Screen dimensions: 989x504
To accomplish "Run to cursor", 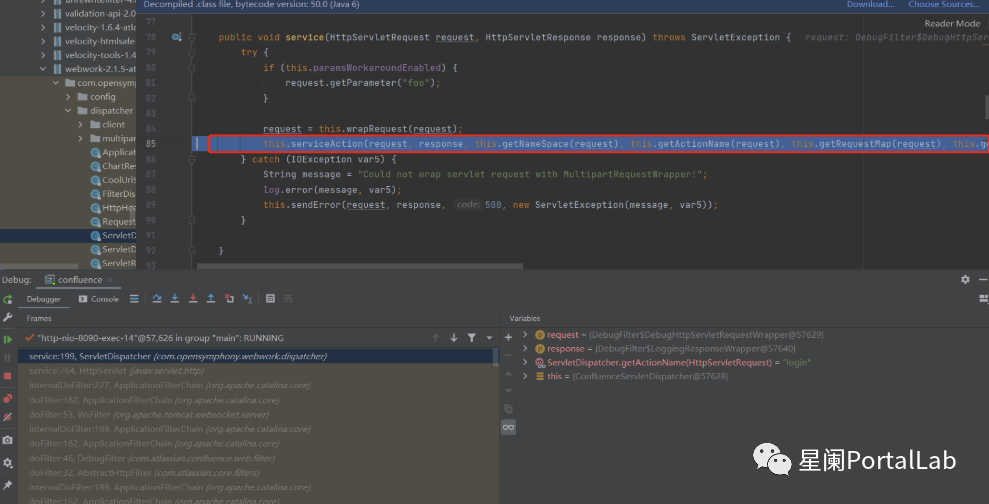I will pyautogui.click(x=247, y=299).
